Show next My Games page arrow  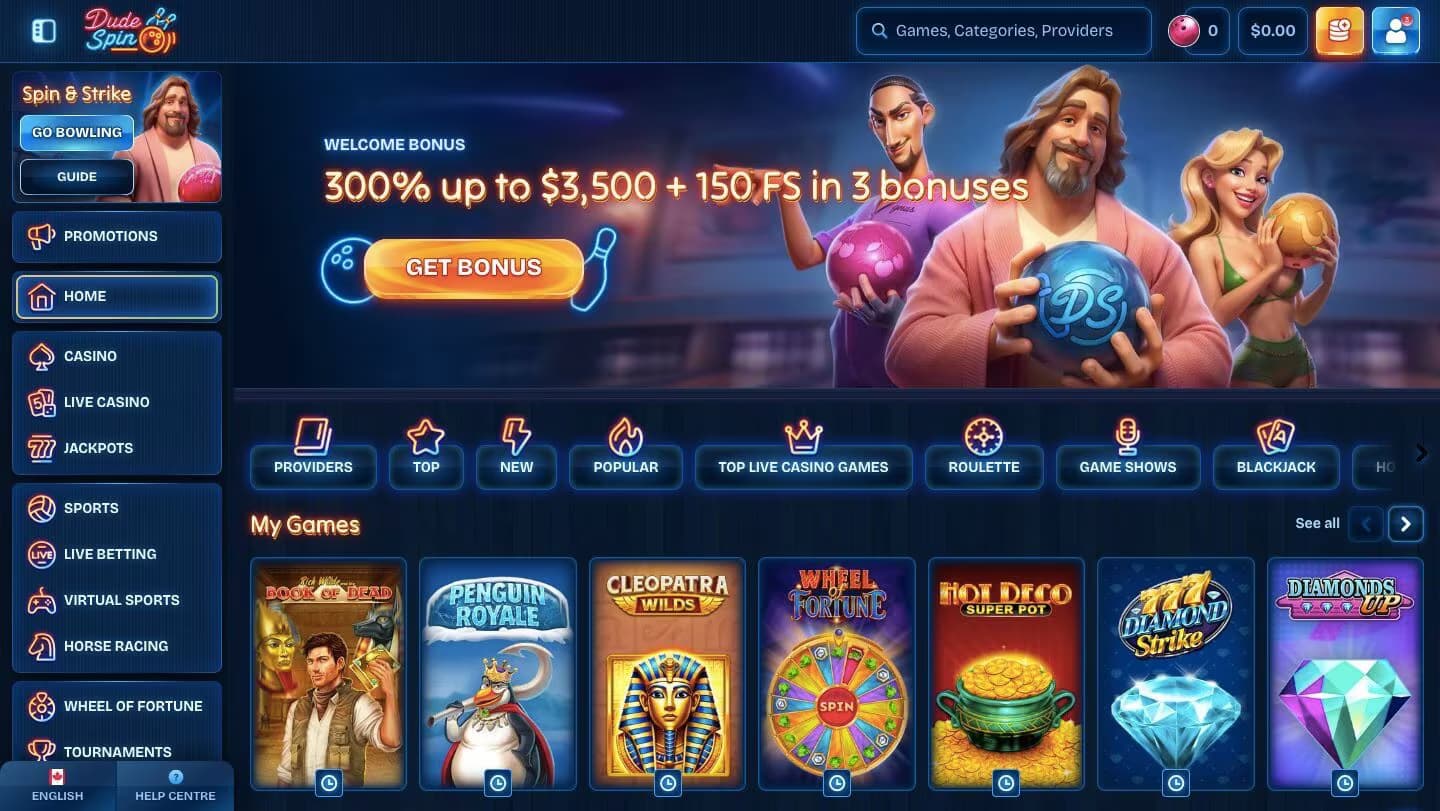[x=1406, y=524]
